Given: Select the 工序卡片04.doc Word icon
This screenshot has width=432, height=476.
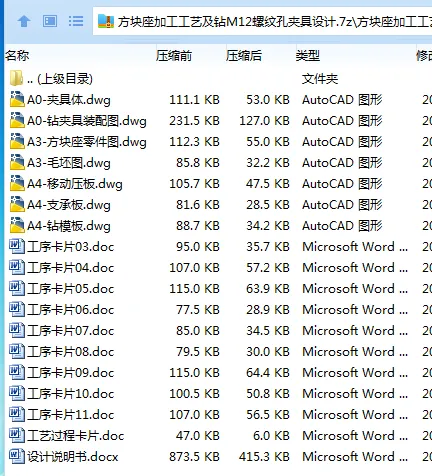Looking at the screenshot, I should click(x=17, y=267).
